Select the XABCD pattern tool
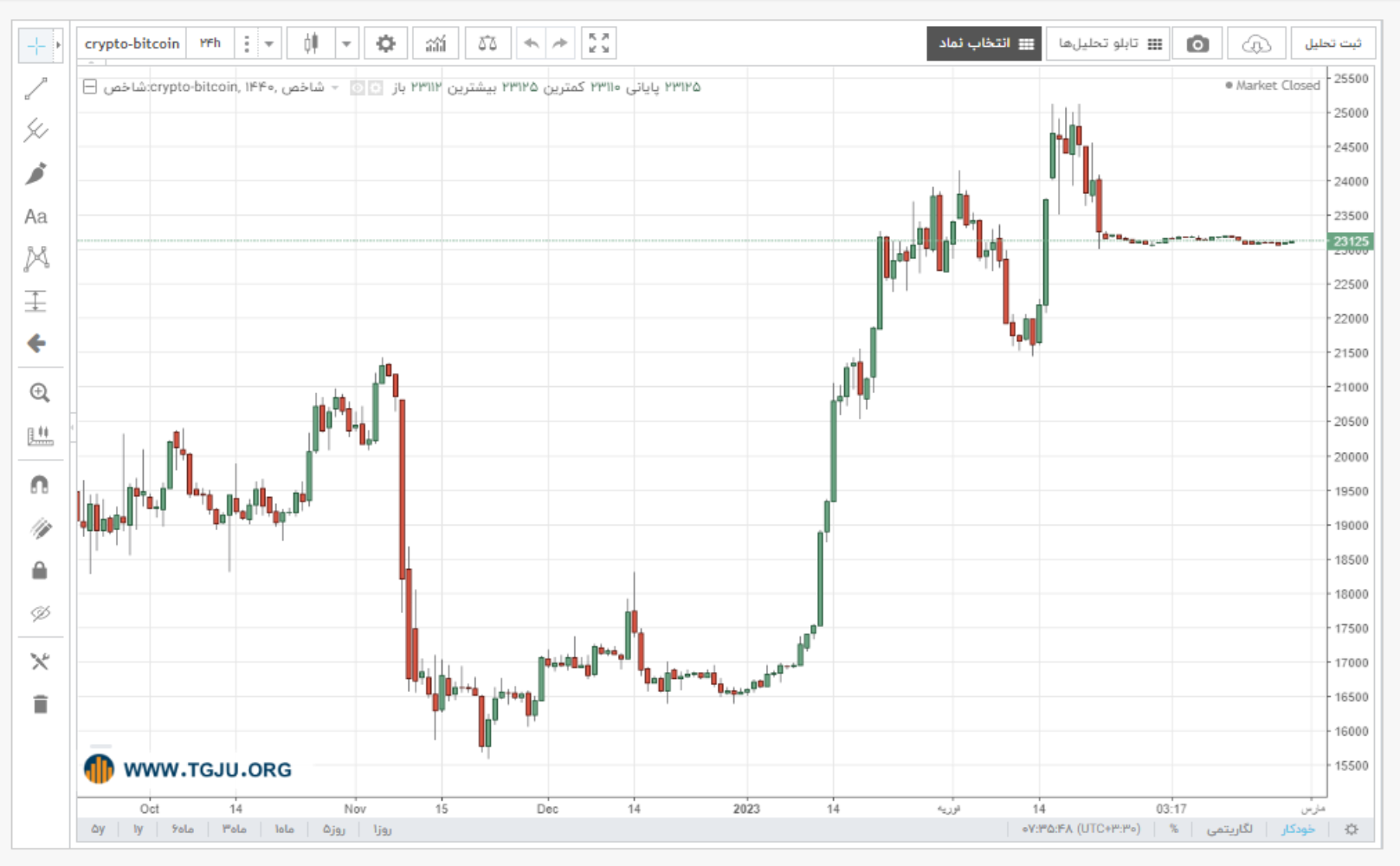This screenshot has height=866, width=1400. (36, 258)
